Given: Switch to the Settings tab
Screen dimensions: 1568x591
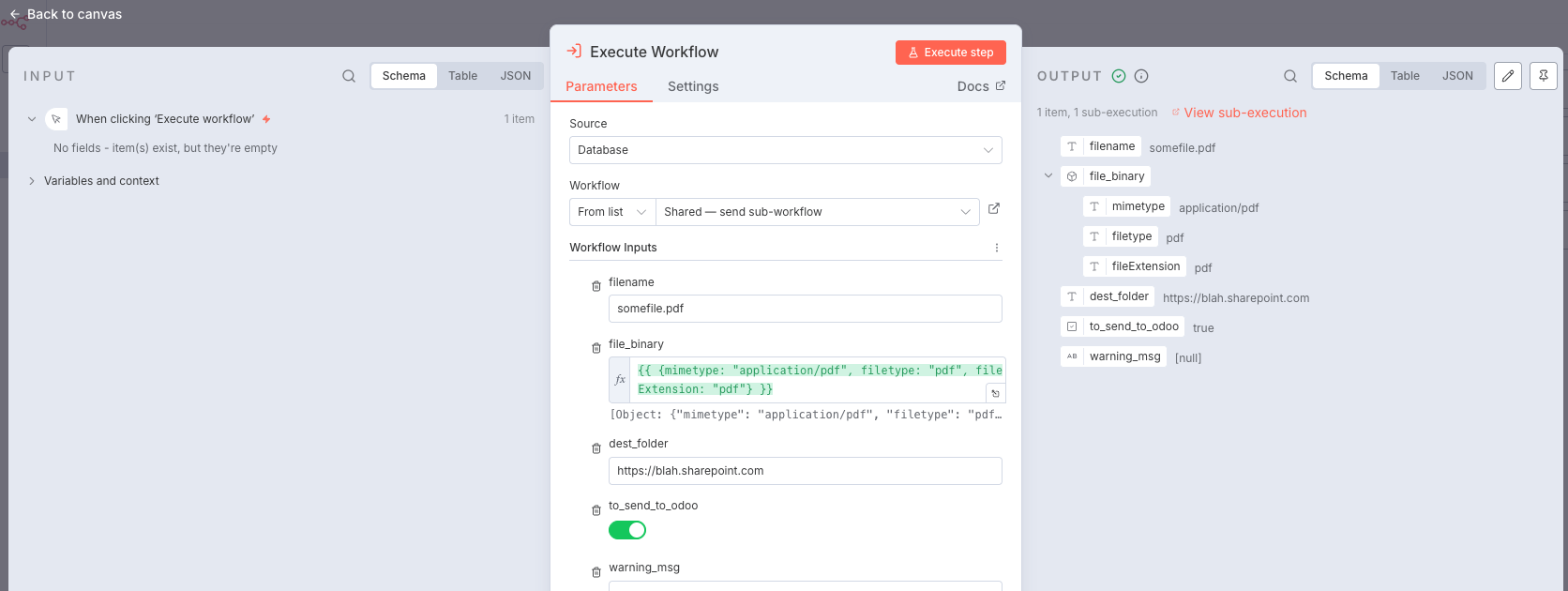Looking at the screenshot, I should click(x=693, y=86).
